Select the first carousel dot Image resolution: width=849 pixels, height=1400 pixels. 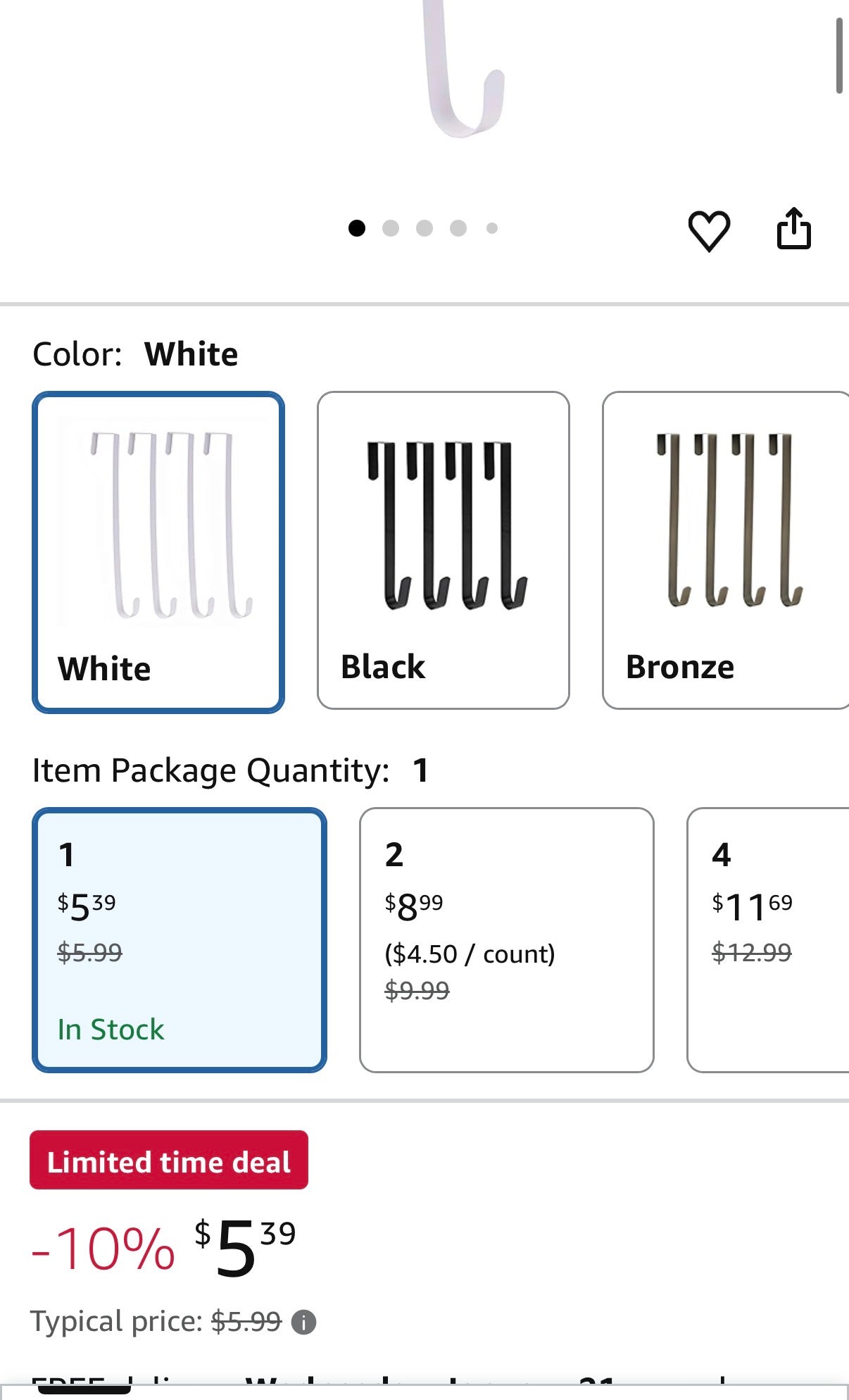[357, 228]
